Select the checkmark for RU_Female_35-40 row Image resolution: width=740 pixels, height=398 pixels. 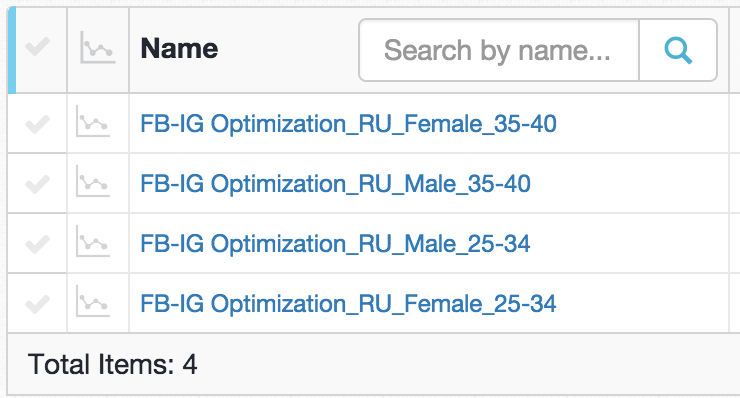tap(37, 124)
